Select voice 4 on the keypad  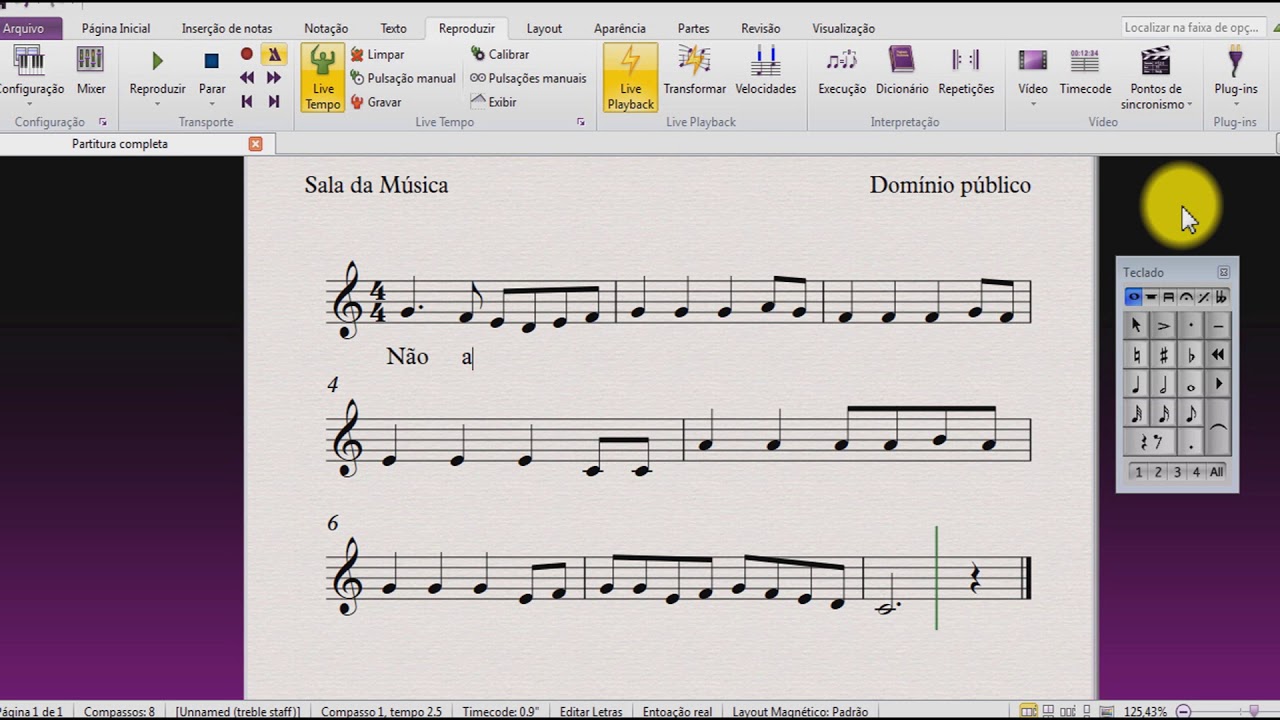[1196, 472]
